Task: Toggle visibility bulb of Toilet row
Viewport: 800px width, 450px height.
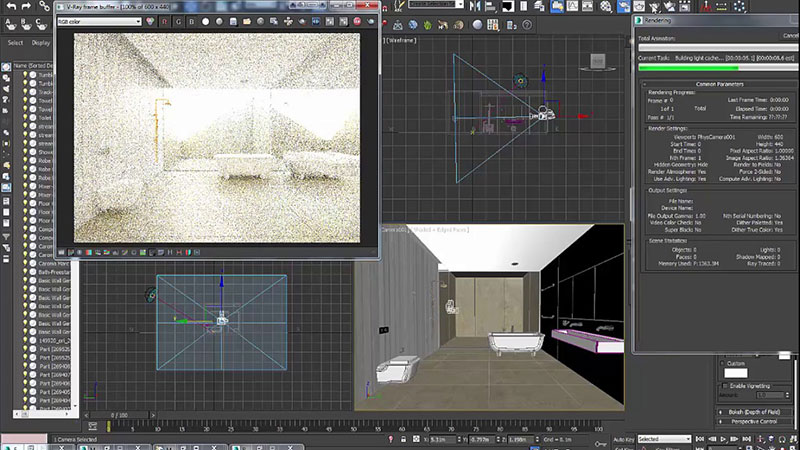Action: [x=24, y=117]
